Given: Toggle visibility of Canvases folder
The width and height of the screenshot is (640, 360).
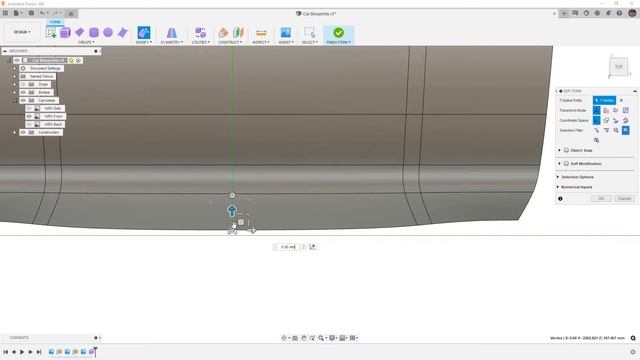Looking at the screenshot, I should click(x=23, y=100).
